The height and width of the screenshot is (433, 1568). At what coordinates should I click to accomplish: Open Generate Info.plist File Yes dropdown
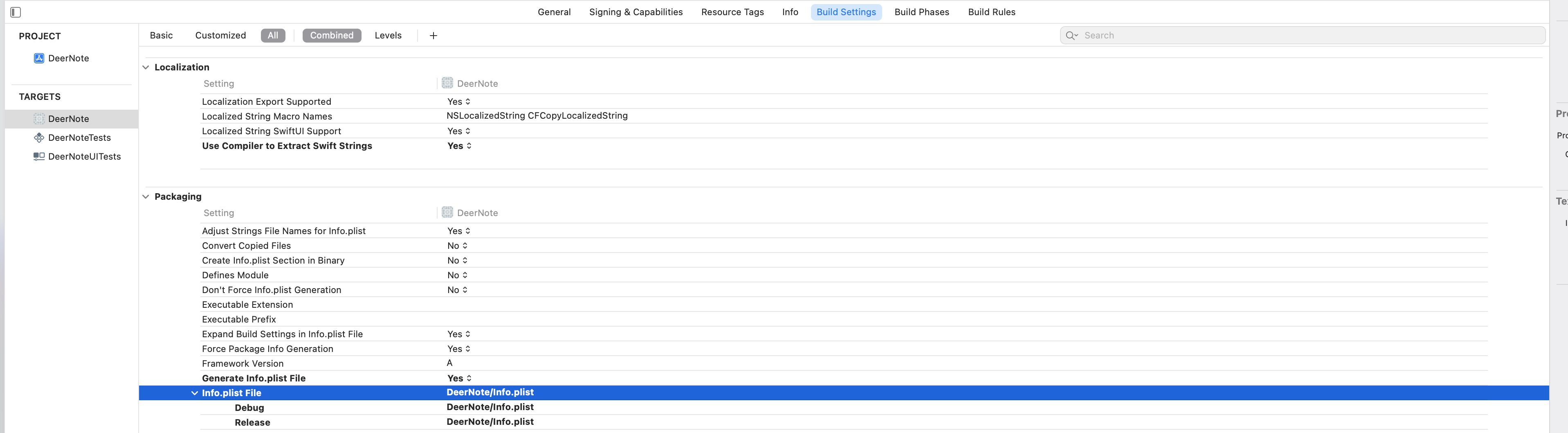click(460, 378)
